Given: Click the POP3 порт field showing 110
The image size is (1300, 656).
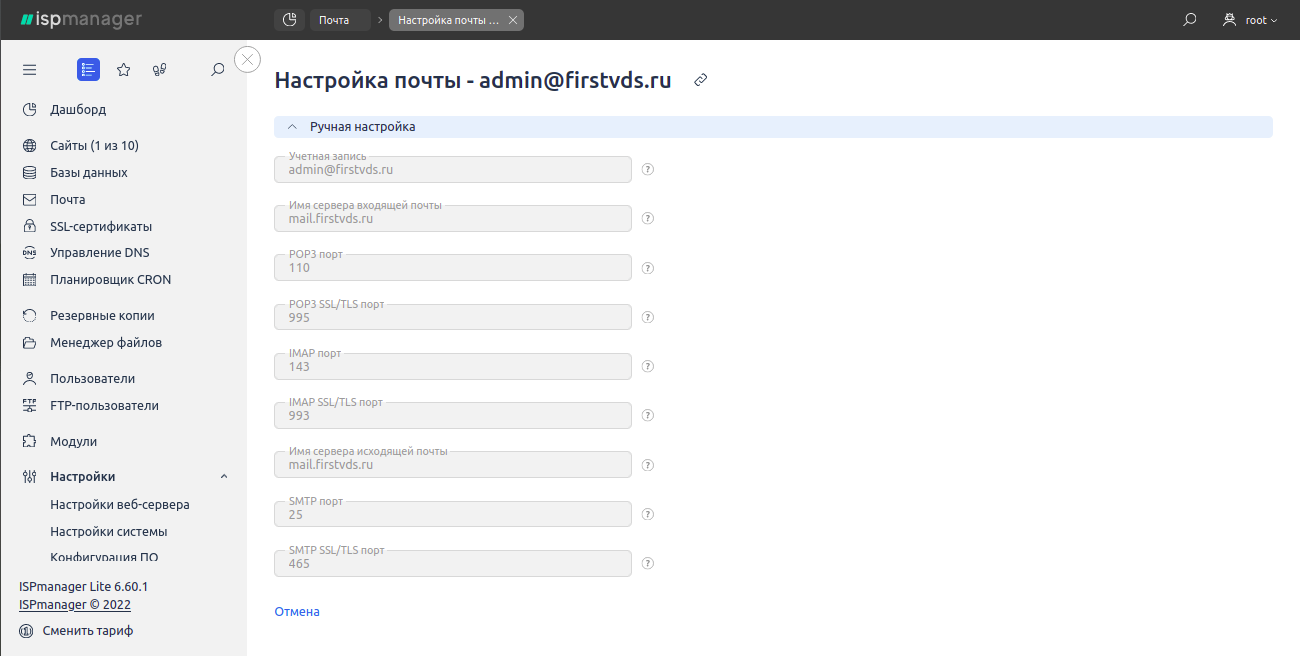Looking at the screenshot, I should click(x=453, y=268).
